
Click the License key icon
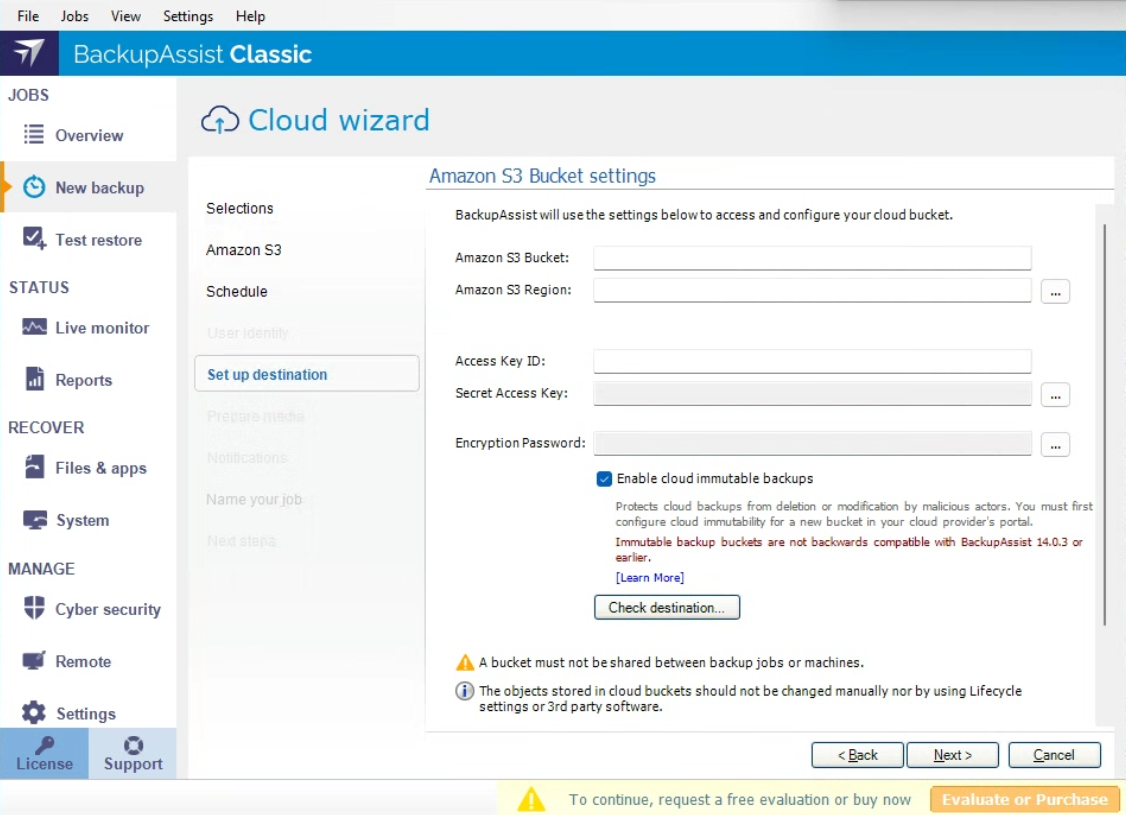(44, 745)
